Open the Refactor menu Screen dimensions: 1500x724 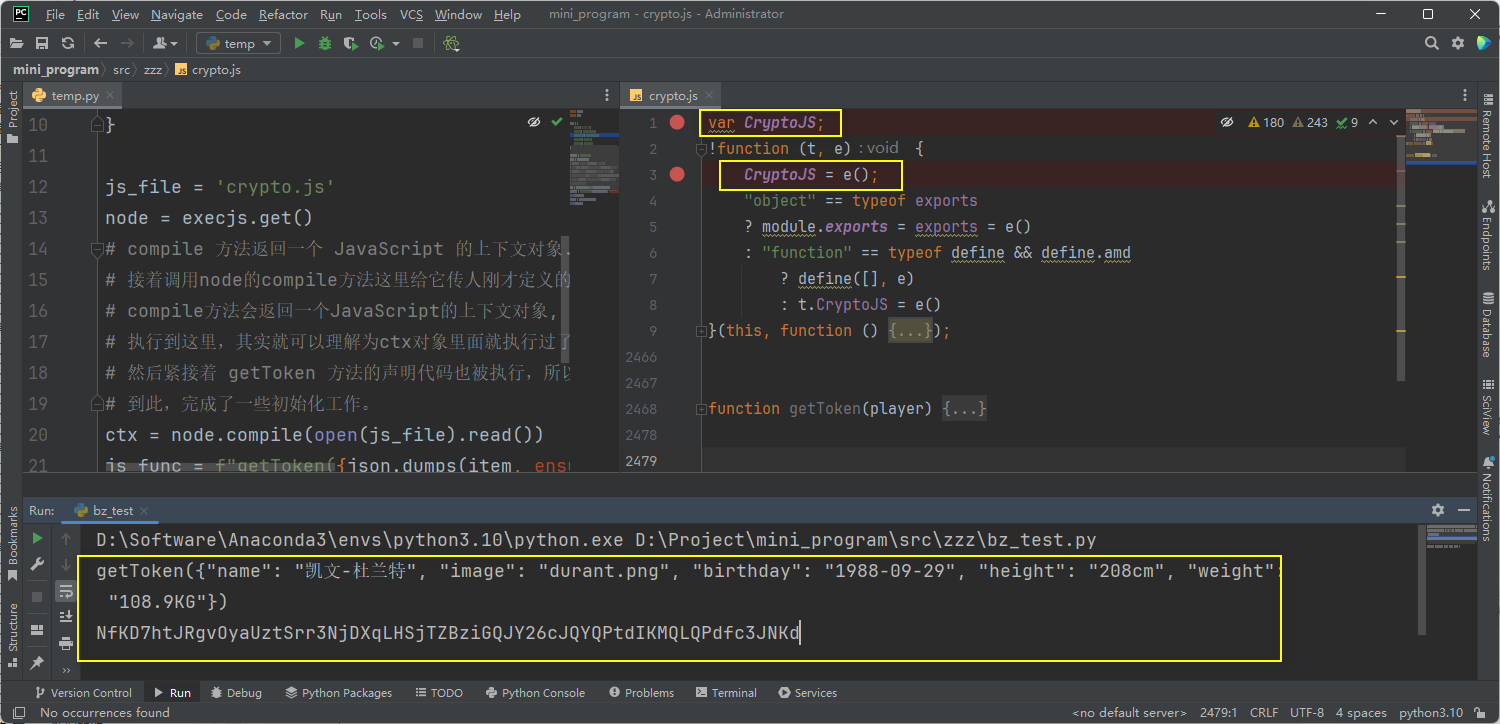coord(283,14)
